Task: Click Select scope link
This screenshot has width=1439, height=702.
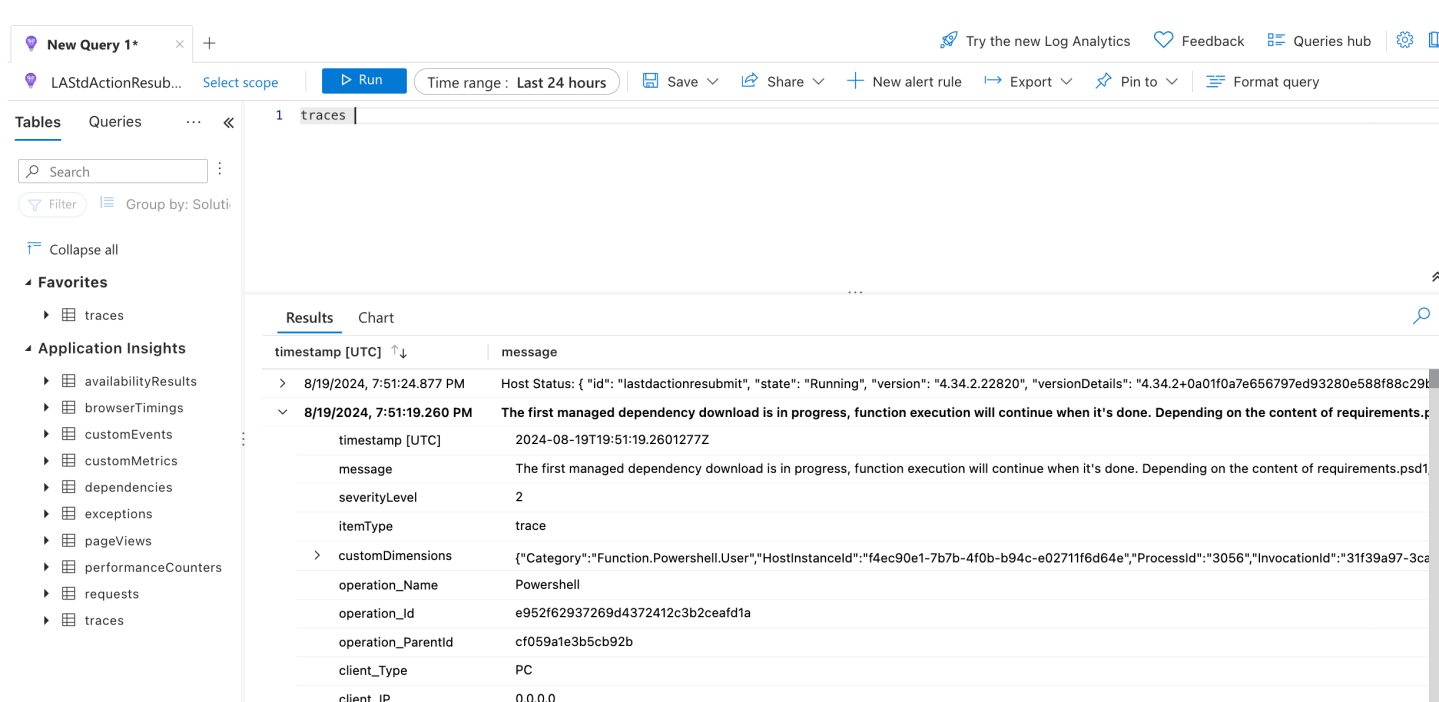Action: point(240,82)
